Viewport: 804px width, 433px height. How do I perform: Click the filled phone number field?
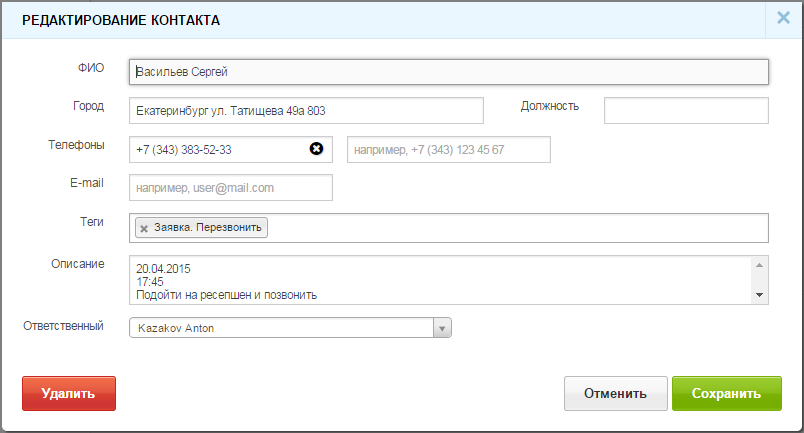pos(231,149)
